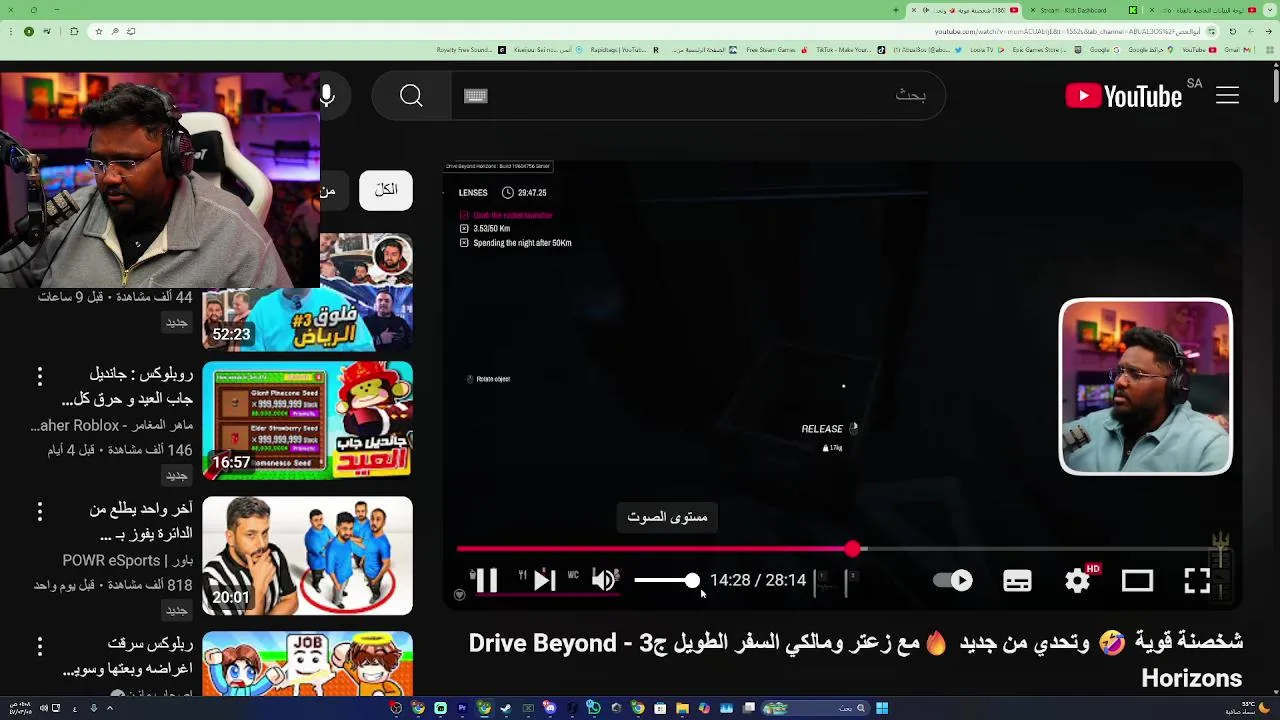Enter fullscreen mode
Screen dimensions: 1280x720
pyautogui.click(x=1197, y=581)
